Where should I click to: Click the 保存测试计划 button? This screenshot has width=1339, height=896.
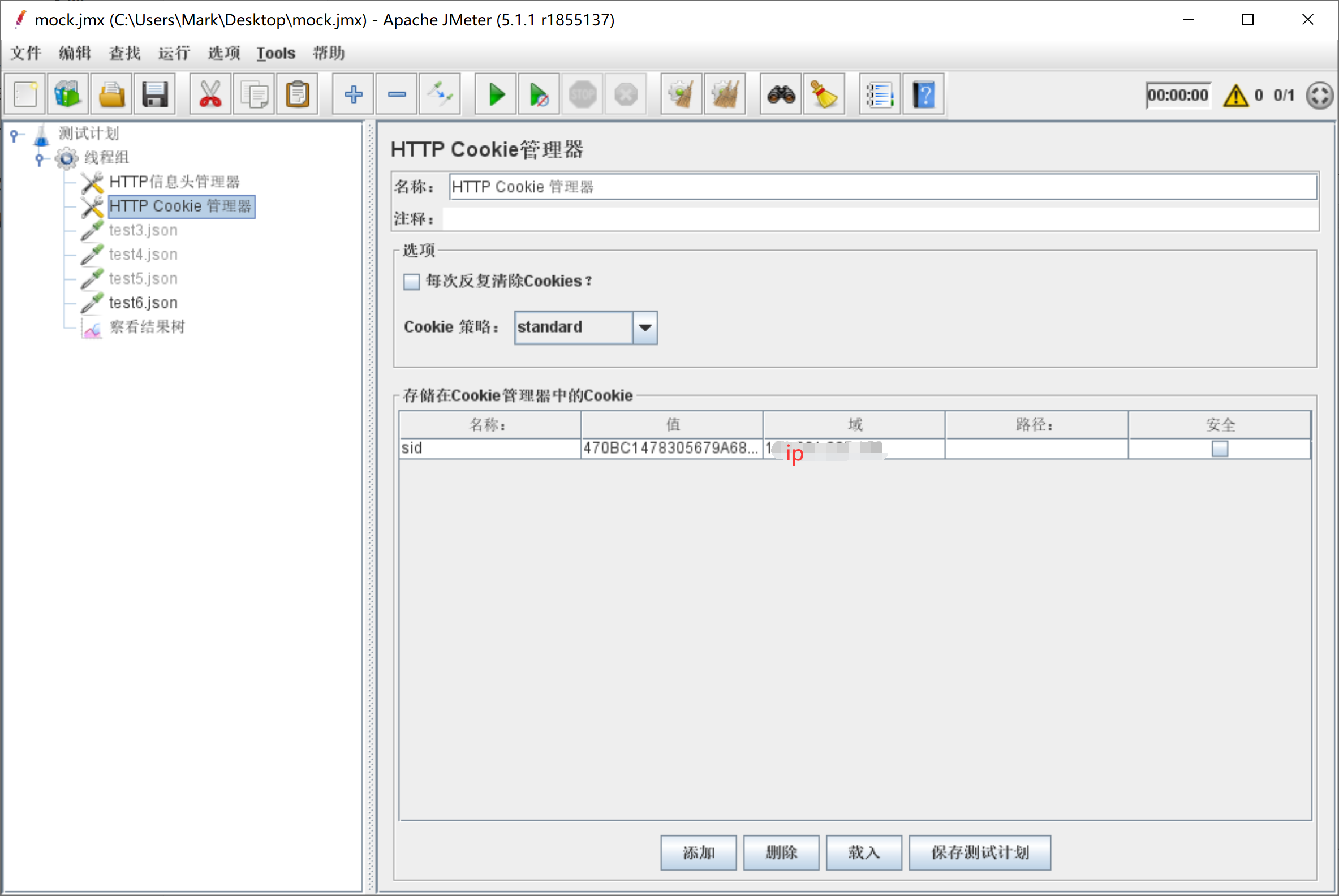(x=980, y=852)
